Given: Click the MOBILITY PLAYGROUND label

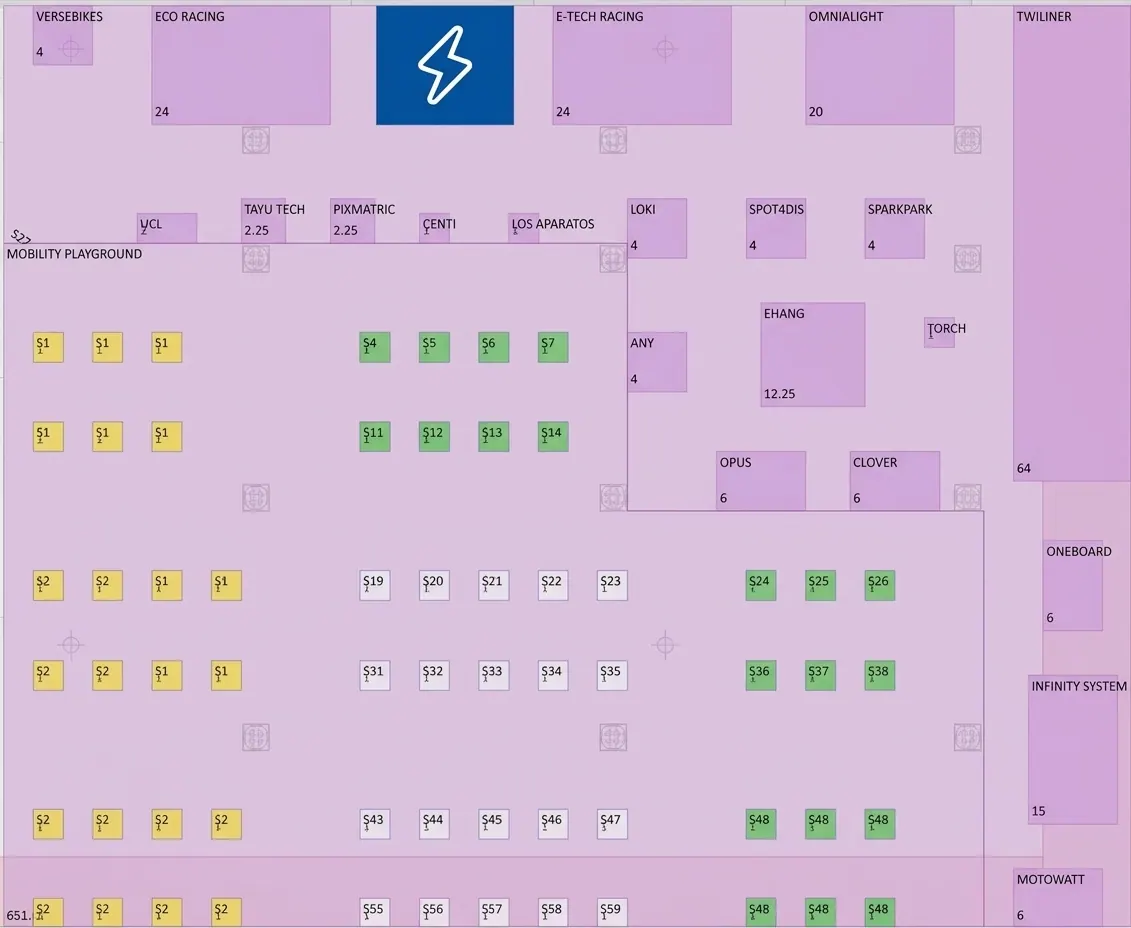Looking at the screenshot, I should click(74, 254).
